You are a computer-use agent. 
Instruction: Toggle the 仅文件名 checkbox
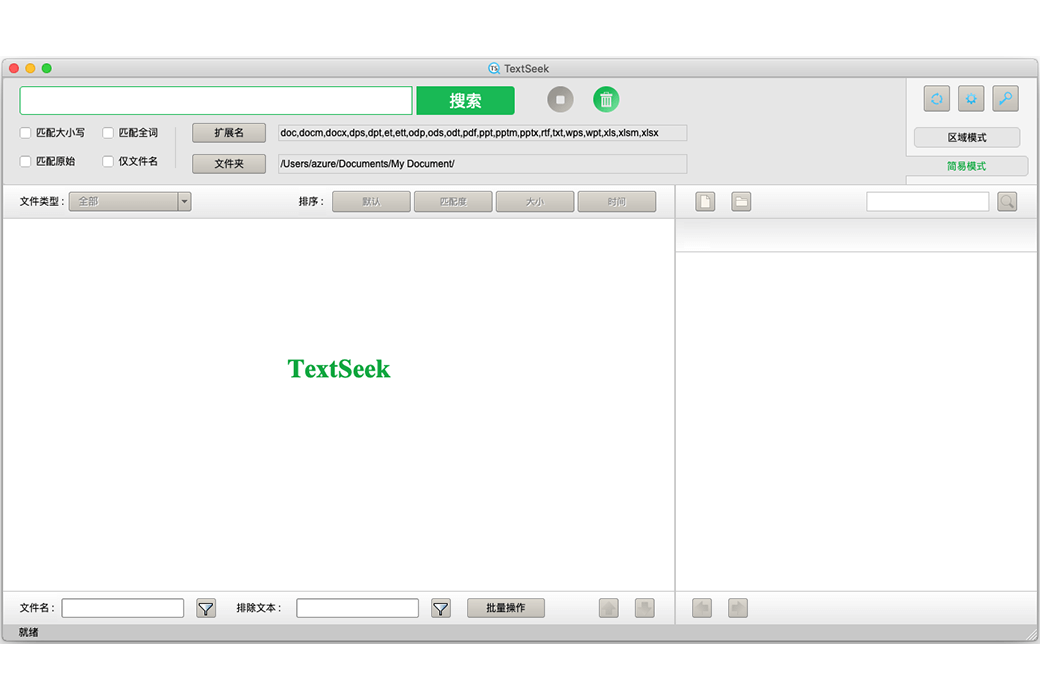(107, 161)
